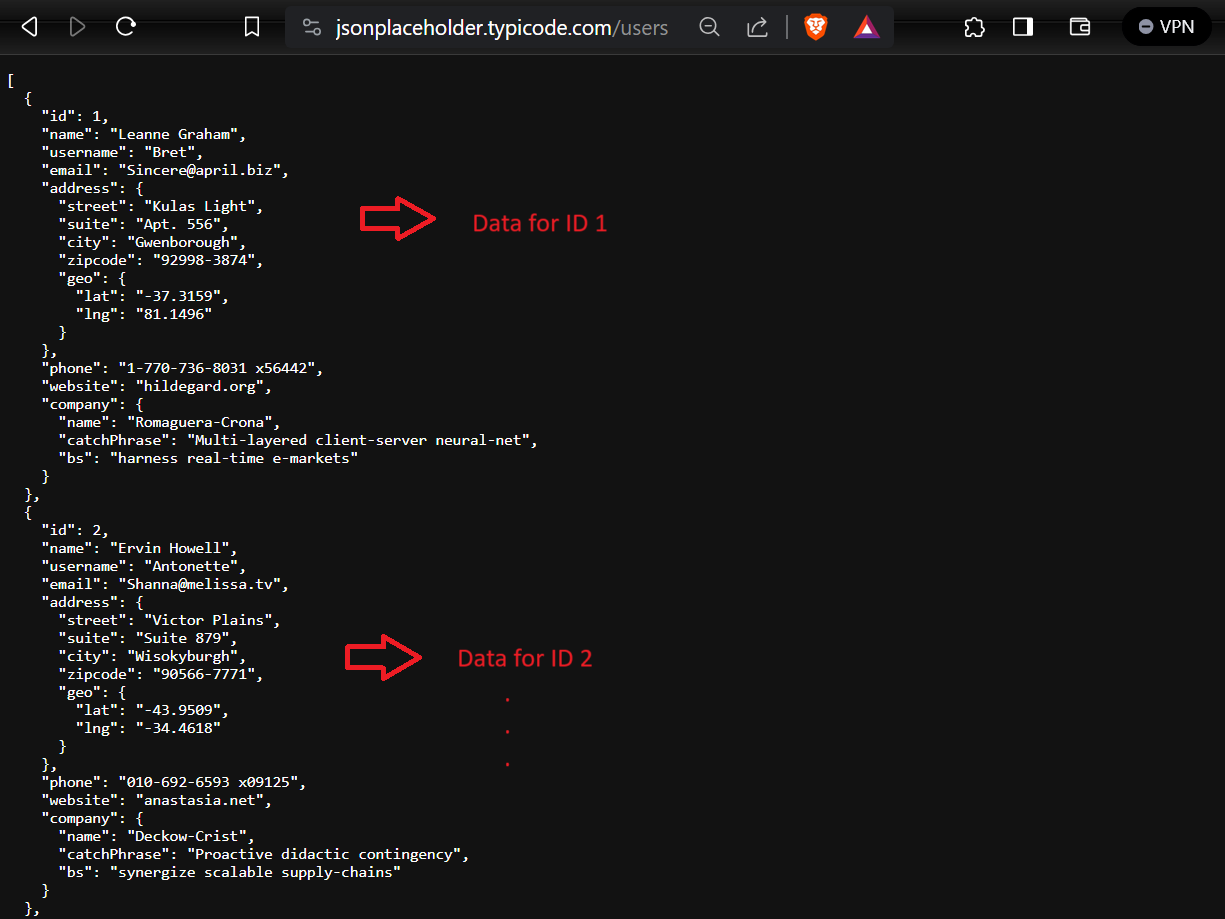The image size is (1225, 919).
Task: Toggle the VPN connection
Action: click(x=1166, y=27)
